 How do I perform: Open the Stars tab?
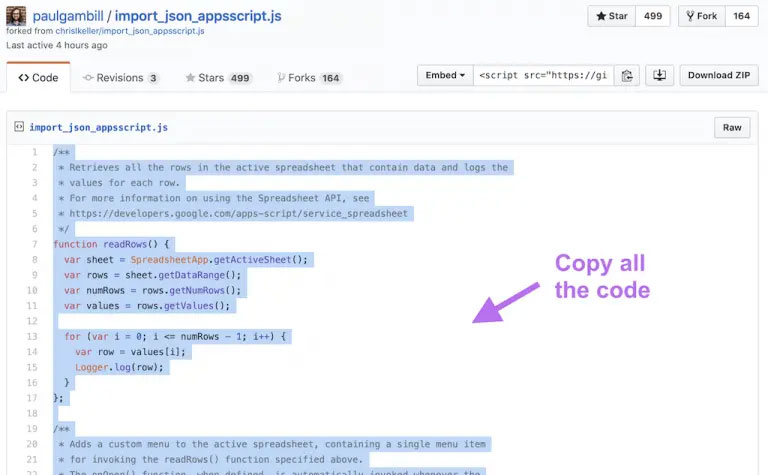point(218,78)
